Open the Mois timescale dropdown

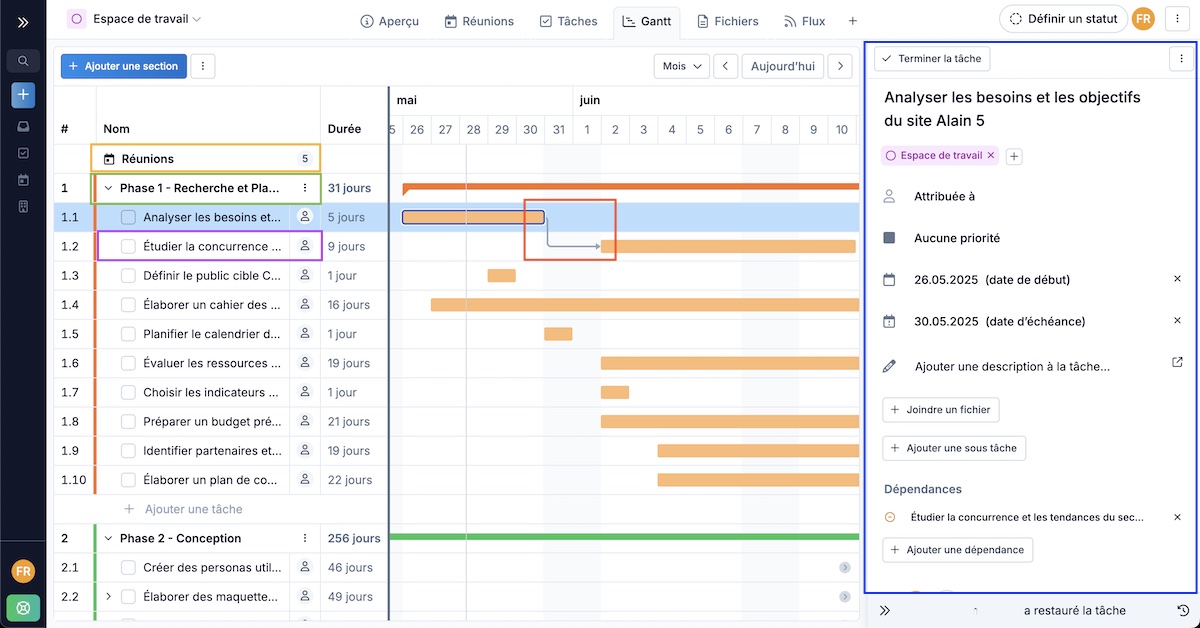click(681, 66)
